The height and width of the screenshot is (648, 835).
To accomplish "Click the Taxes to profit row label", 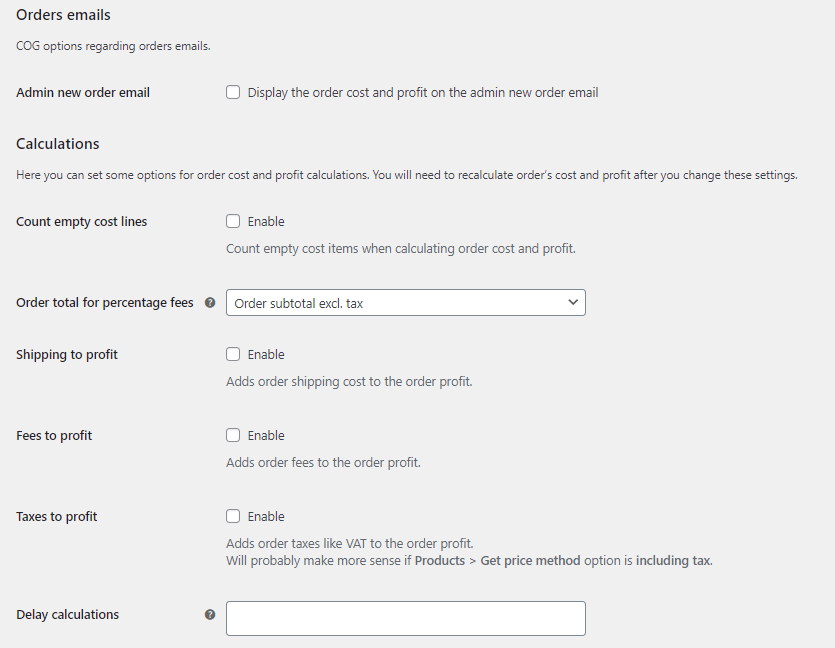I will (56, 516).
